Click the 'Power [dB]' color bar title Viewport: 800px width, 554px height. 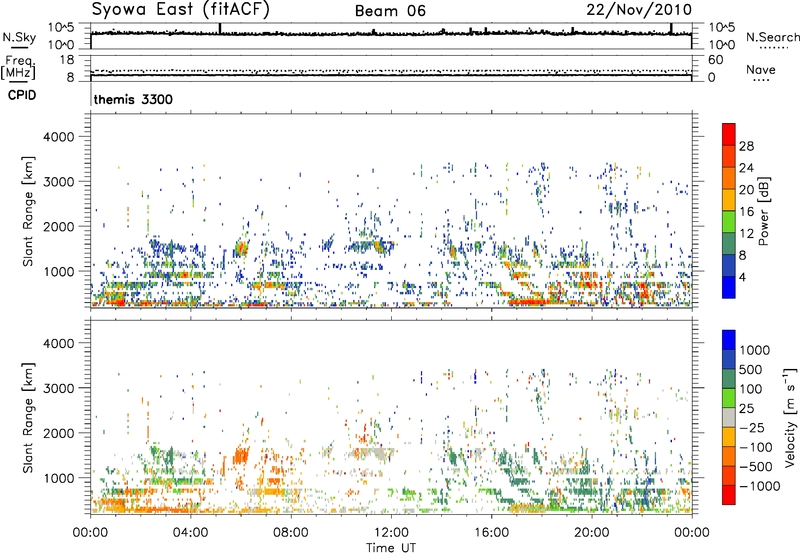[x=763, y=211]
